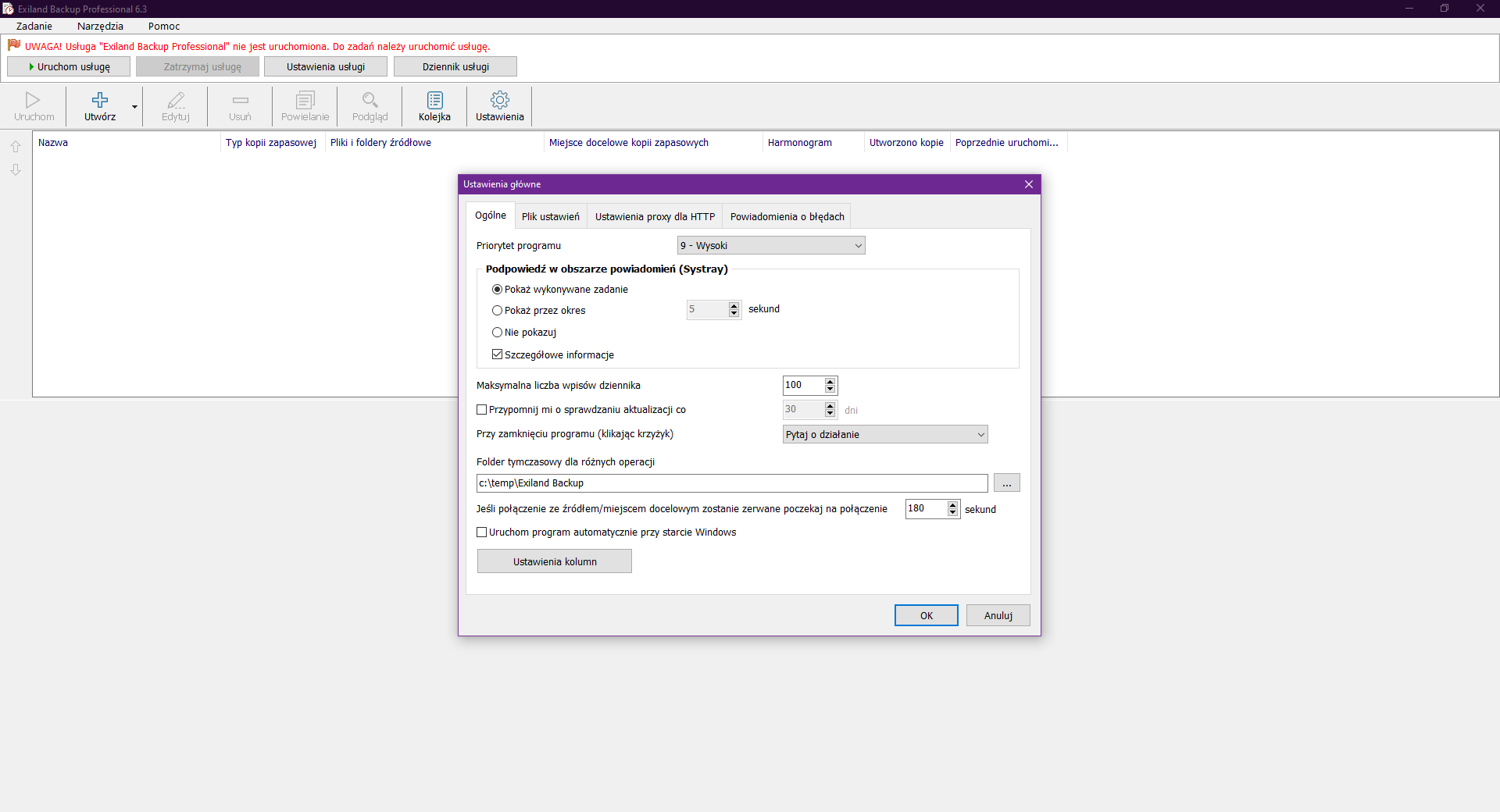Close the Ustawienia główne dialog
1500x812 pixels.
pos(1029,184)
